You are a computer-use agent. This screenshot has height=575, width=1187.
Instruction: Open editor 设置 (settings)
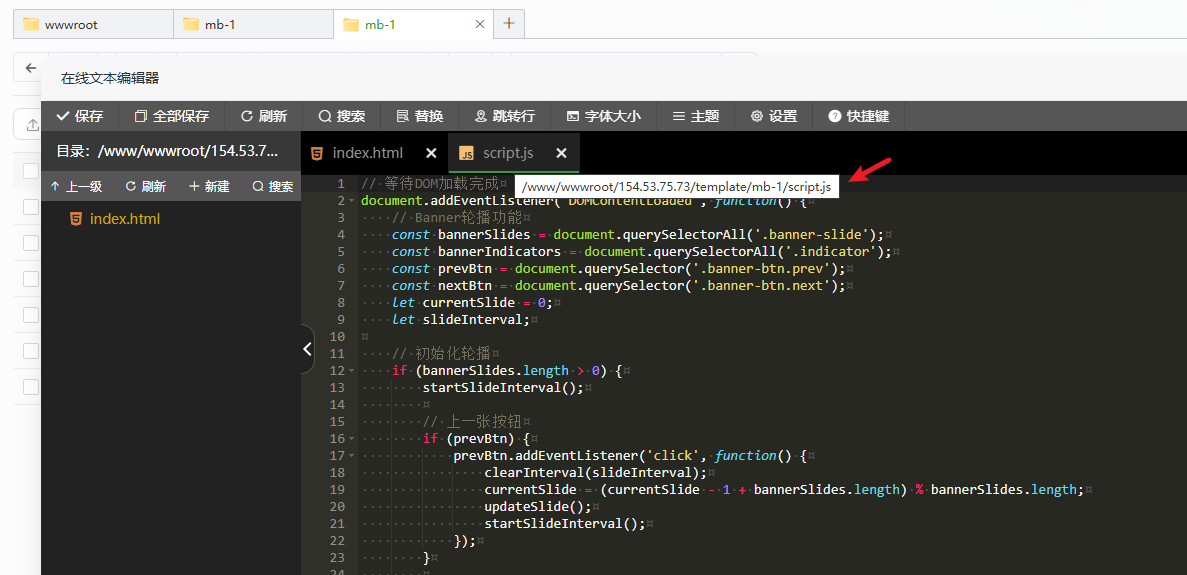point(773,116)
